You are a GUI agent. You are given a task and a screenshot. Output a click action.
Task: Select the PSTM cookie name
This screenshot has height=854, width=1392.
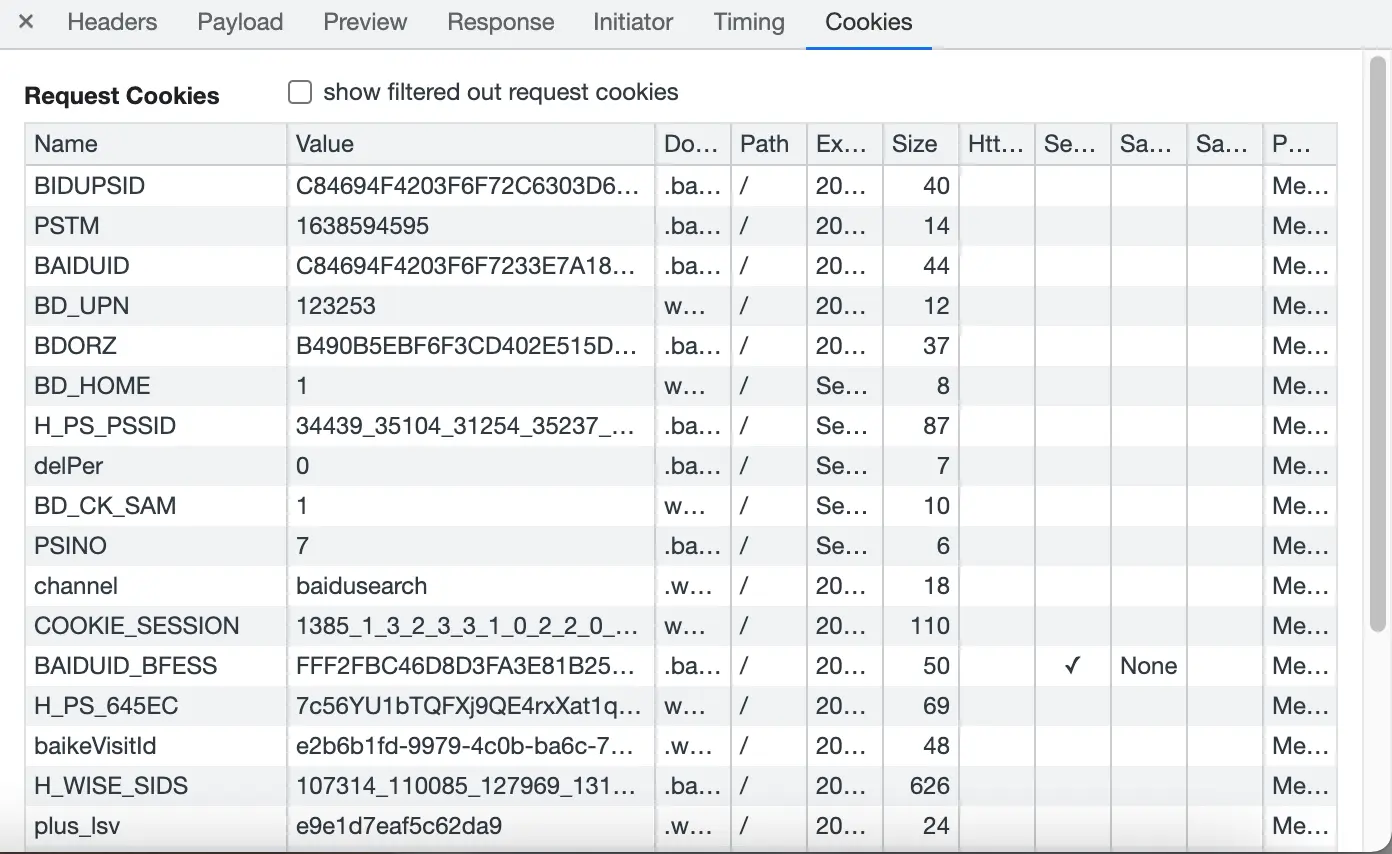point(66,226)
